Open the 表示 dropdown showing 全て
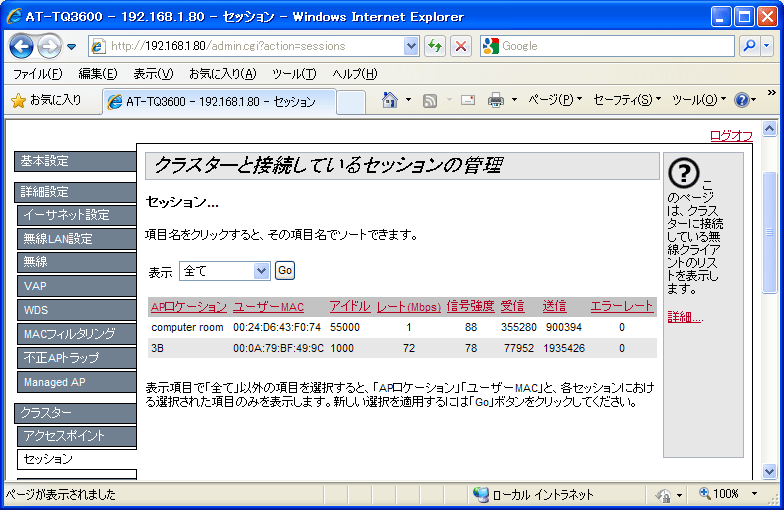The width and height of the screenshot is (784, 510). [x=224, y=271]
